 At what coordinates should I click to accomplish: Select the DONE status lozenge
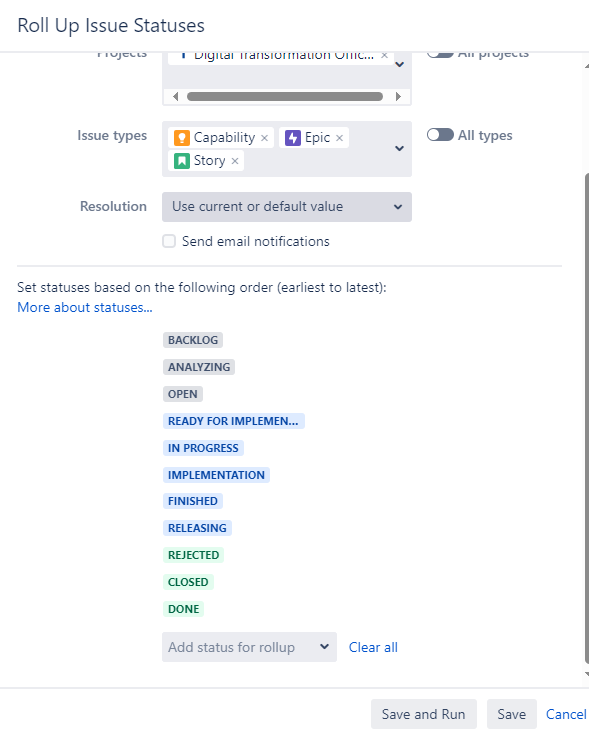tap(184, 609)
